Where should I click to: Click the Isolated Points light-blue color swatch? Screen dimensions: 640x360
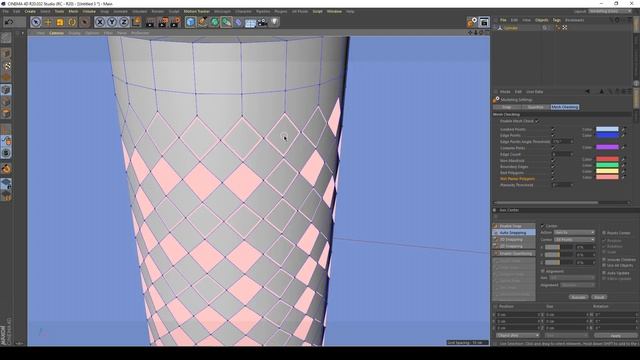(607, 129)
